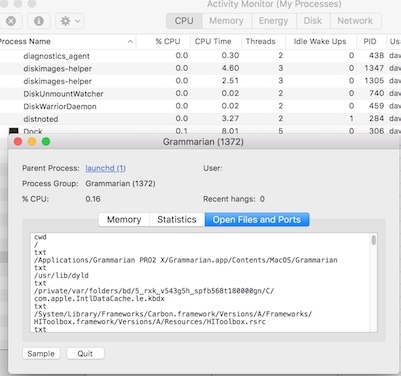401x376 pixels.
Task: Select the distnoted process row
Action: 200,119
